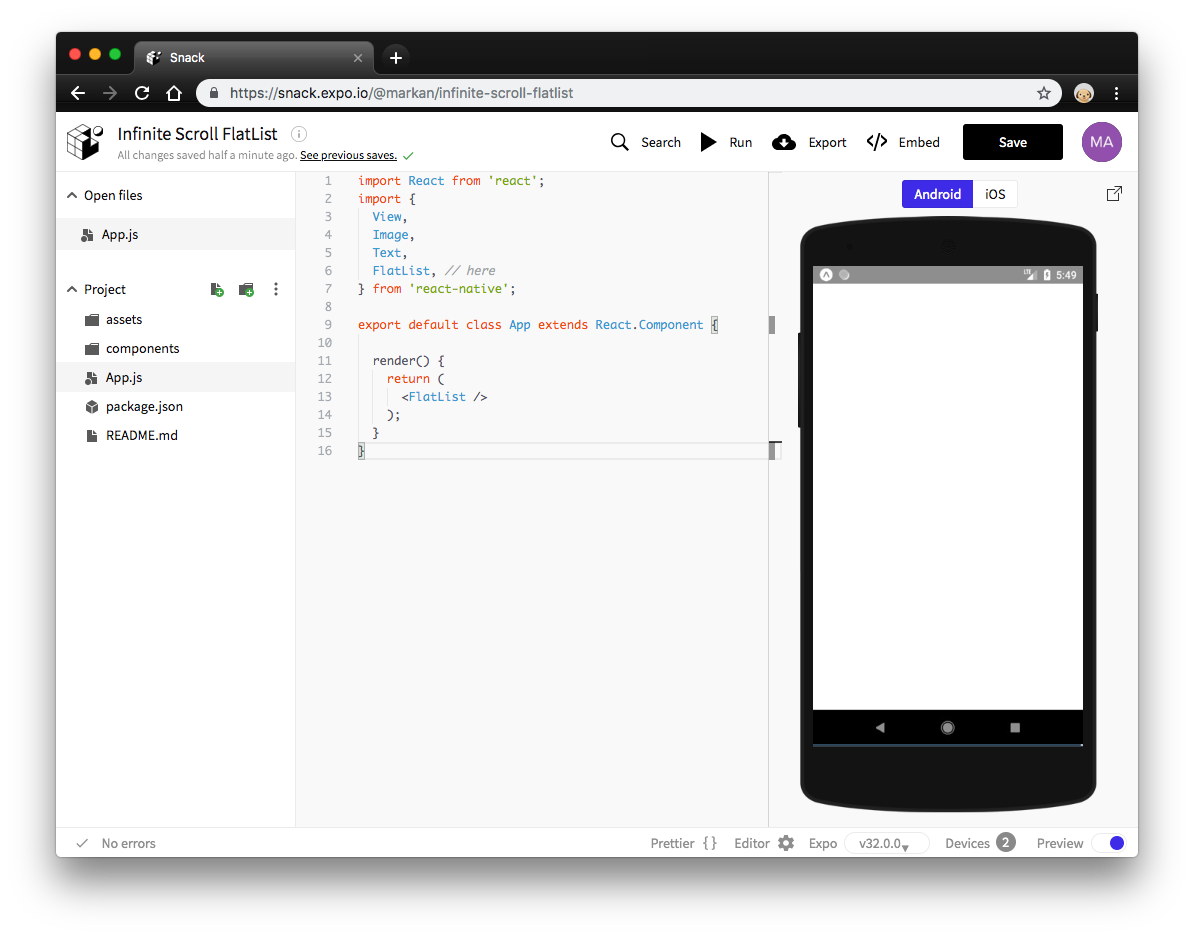1194x937 pixels.
Task: Open preview in a popout window
Action: pos(1114,194)
